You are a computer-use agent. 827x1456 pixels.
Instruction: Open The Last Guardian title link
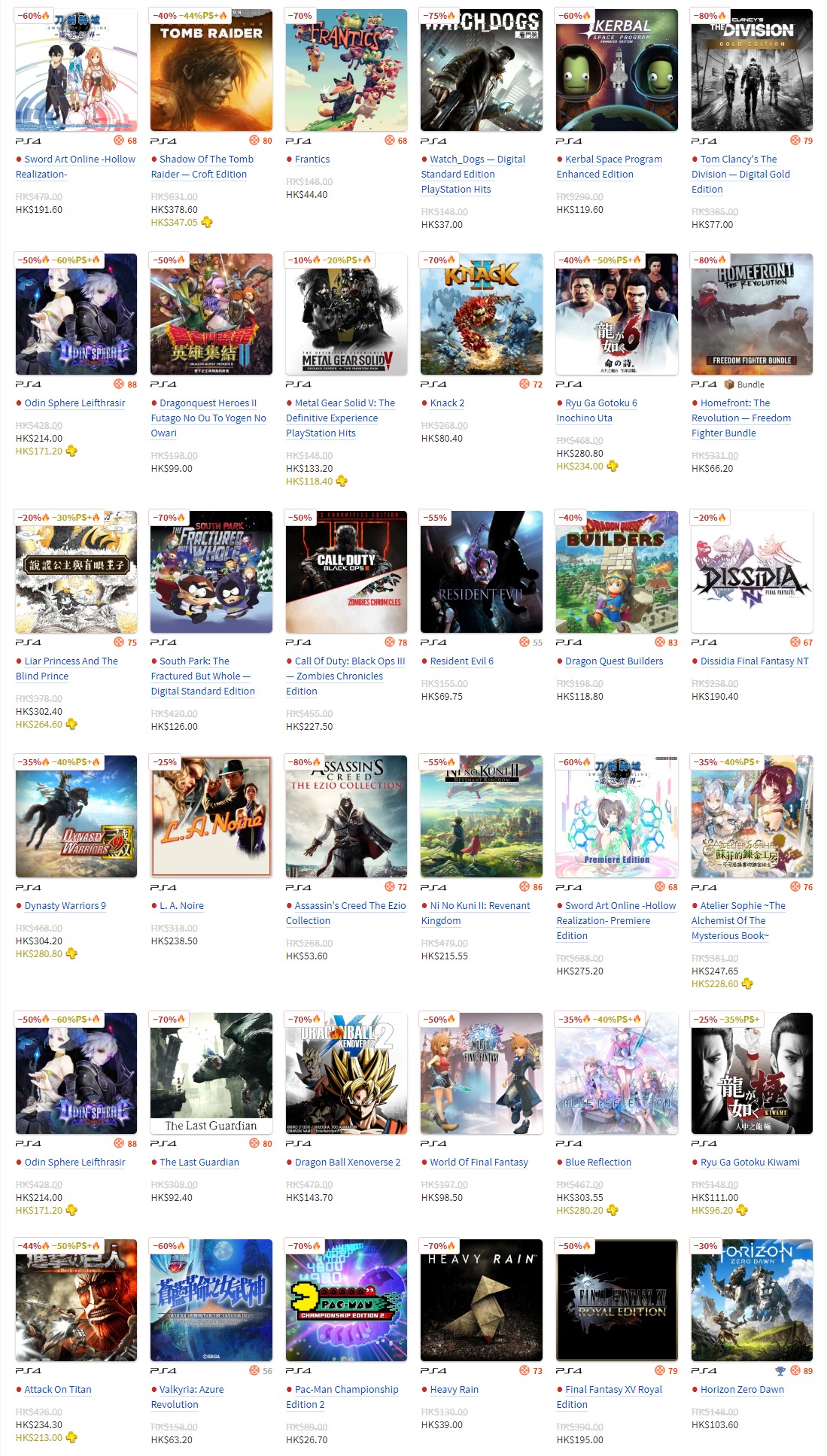(199, 1163)
